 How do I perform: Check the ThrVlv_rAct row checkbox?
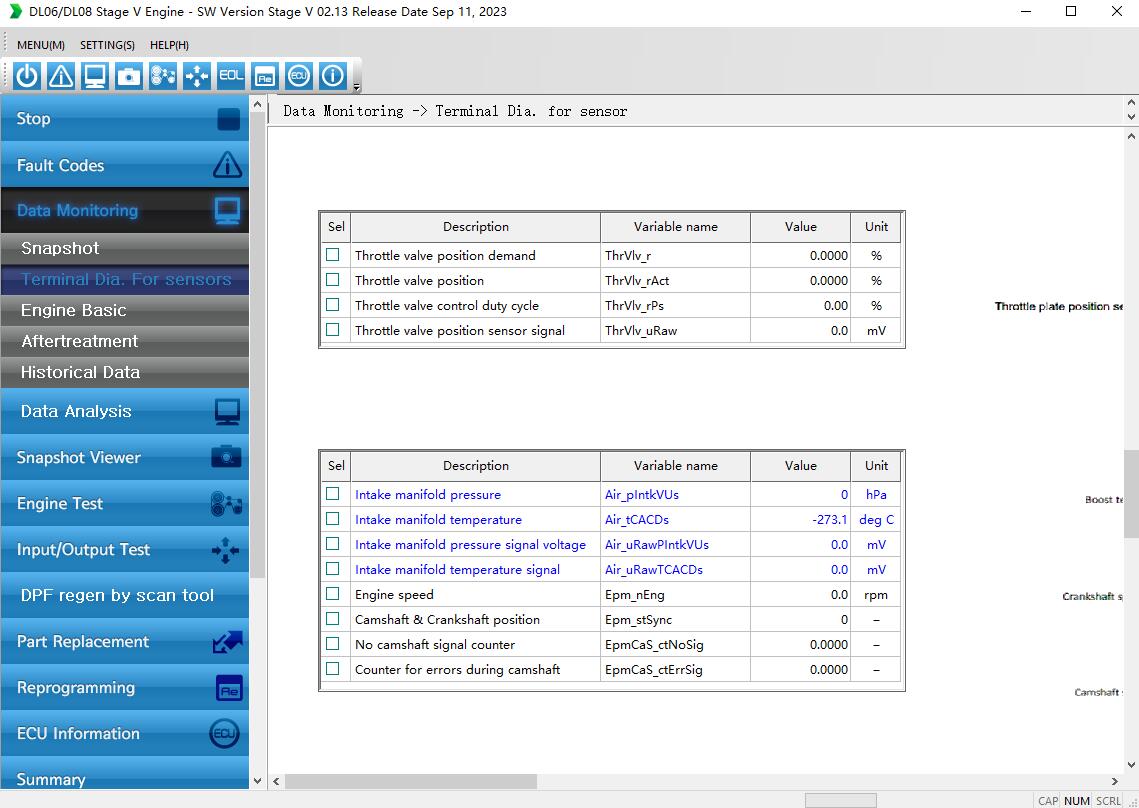(x=333, y=280)
